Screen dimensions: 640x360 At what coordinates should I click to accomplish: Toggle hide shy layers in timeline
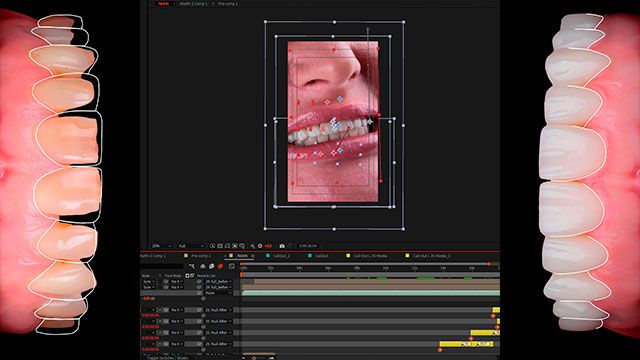pos(203,266)
